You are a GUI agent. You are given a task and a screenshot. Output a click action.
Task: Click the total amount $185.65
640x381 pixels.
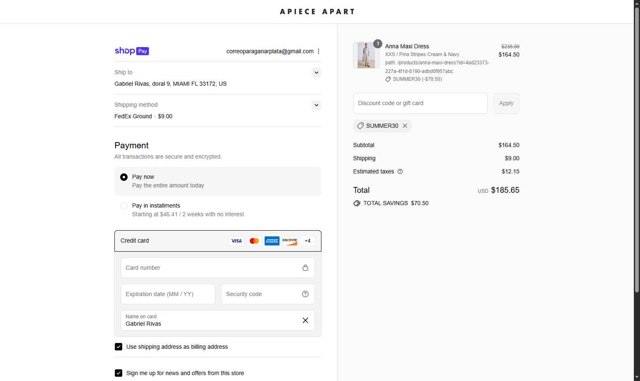(x=505, y=190)
